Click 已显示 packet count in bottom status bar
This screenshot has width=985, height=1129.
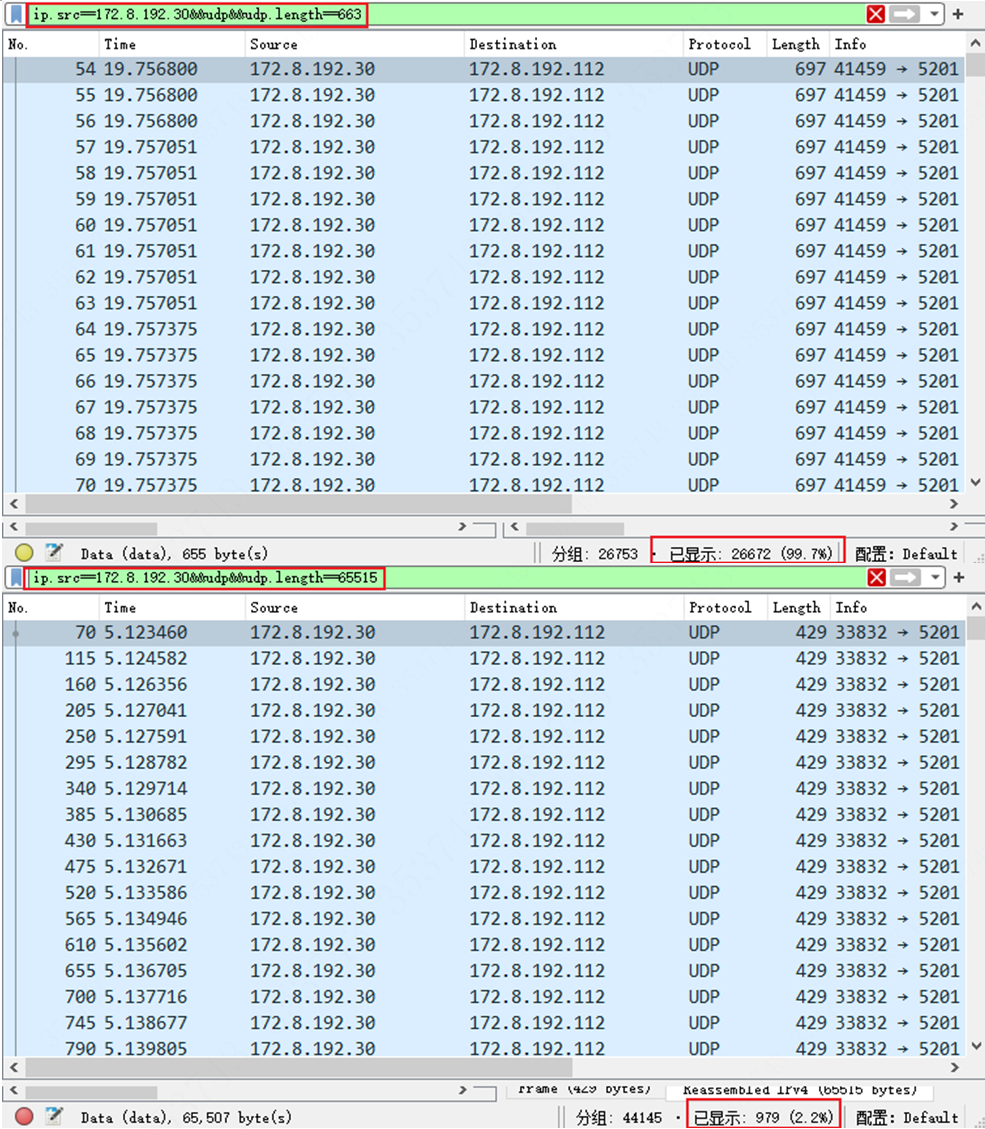click(x=765, y=1117)
